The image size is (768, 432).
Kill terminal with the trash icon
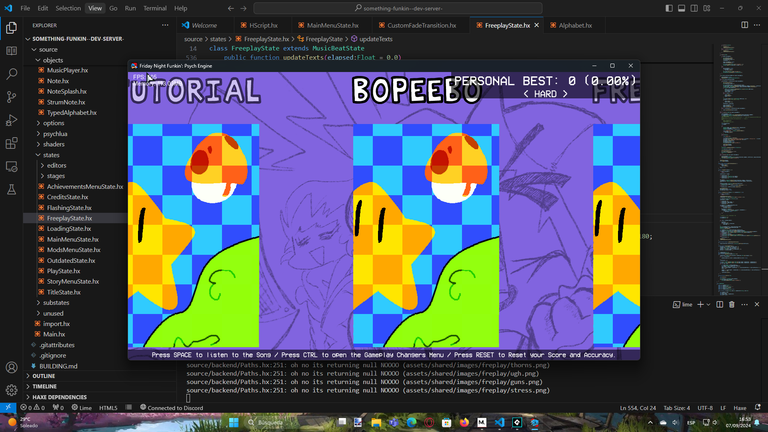[732, 305]
